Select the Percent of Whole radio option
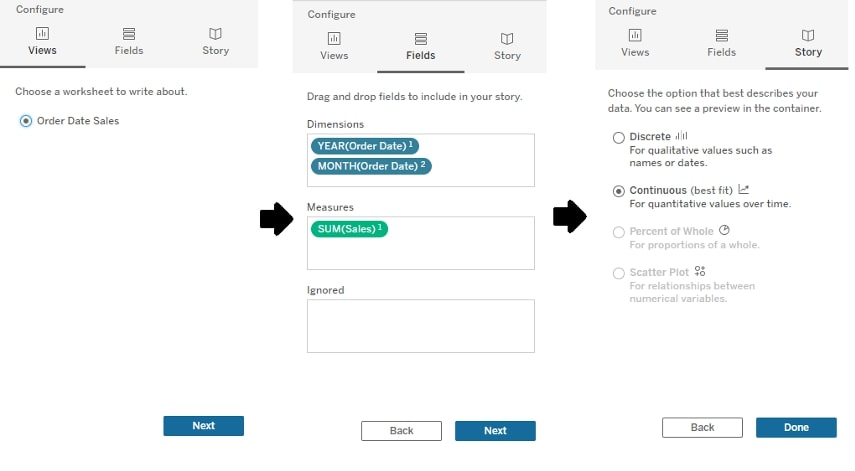Screen dimensions: 855x471 point(618,232)
